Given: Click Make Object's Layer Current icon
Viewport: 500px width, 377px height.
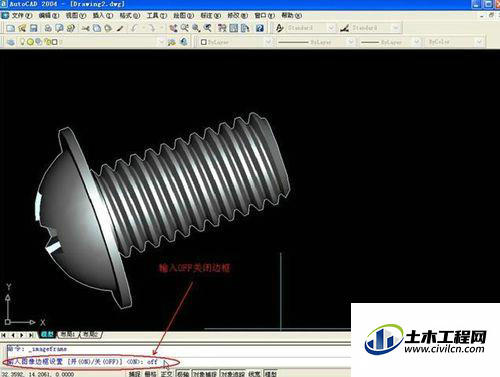Looking at the screenshot, I should click(172, 42).
